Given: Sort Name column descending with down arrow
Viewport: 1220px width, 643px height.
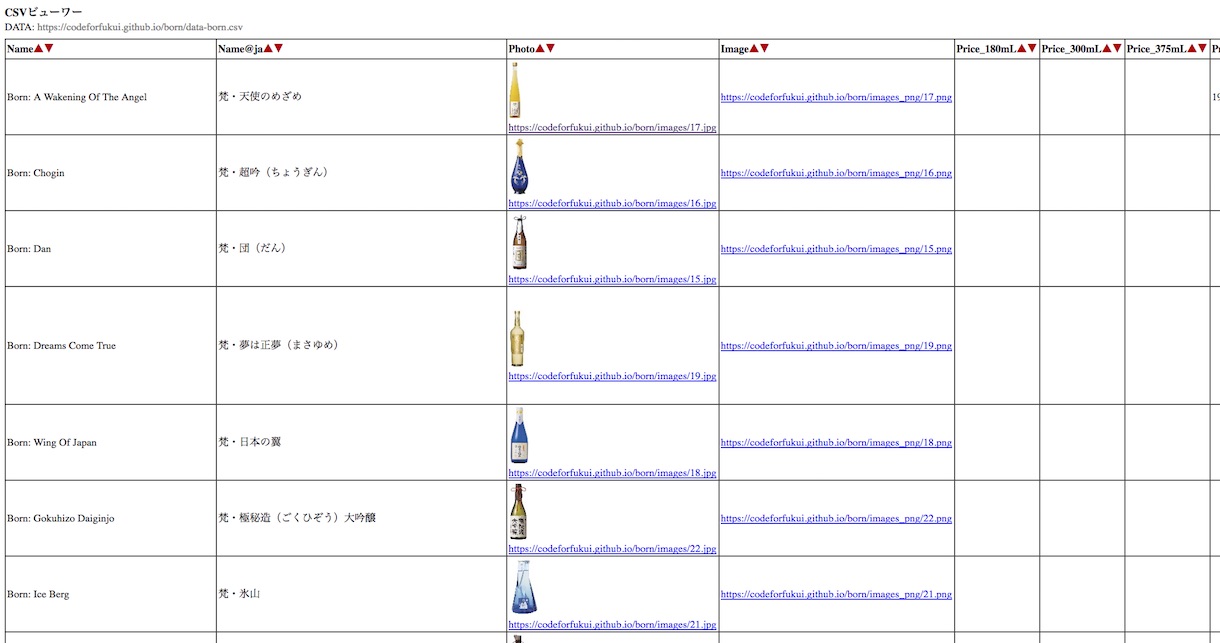Looking at the screenshot, I should [49, 49].
